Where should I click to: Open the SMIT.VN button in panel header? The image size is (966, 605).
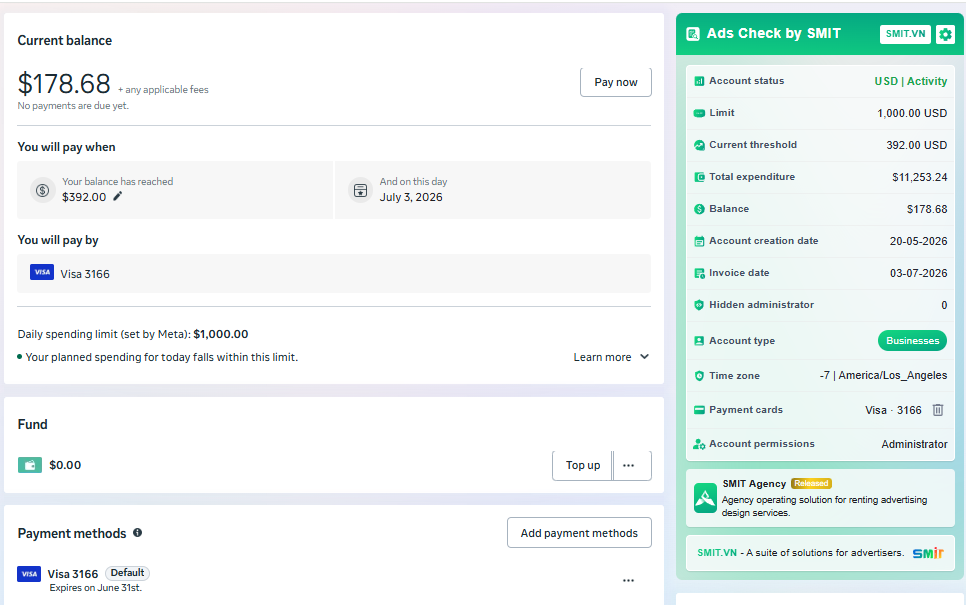(905, 34)
